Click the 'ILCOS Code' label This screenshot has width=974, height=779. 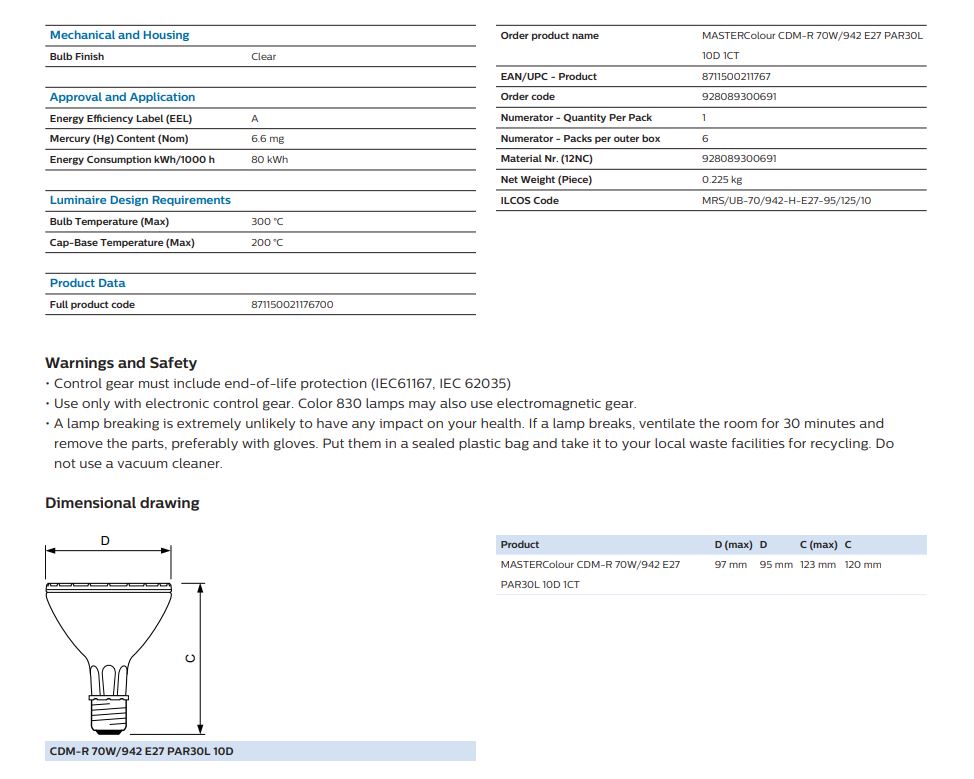click(529, 201)
